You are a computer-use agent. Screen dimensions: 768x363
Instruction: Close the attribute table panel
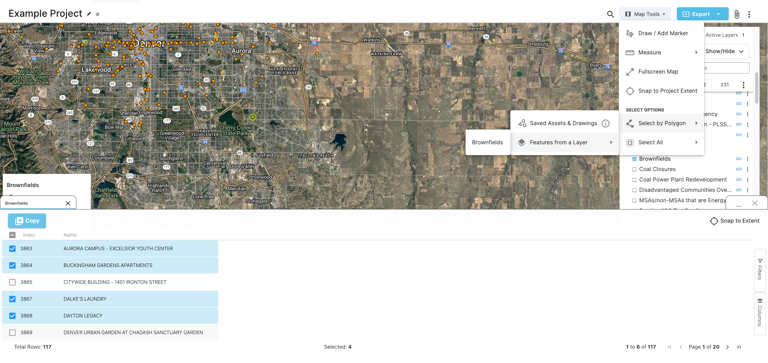tap(754, 203)
